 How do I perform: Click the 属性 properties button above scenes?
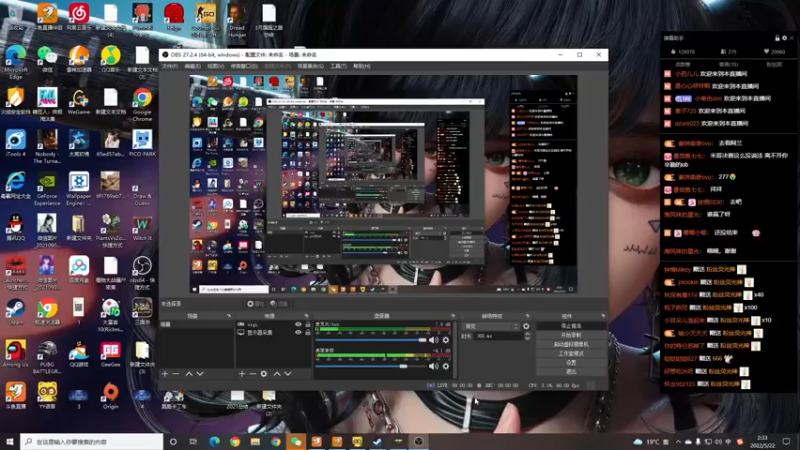pyautogui.click(x=256, y=304)
